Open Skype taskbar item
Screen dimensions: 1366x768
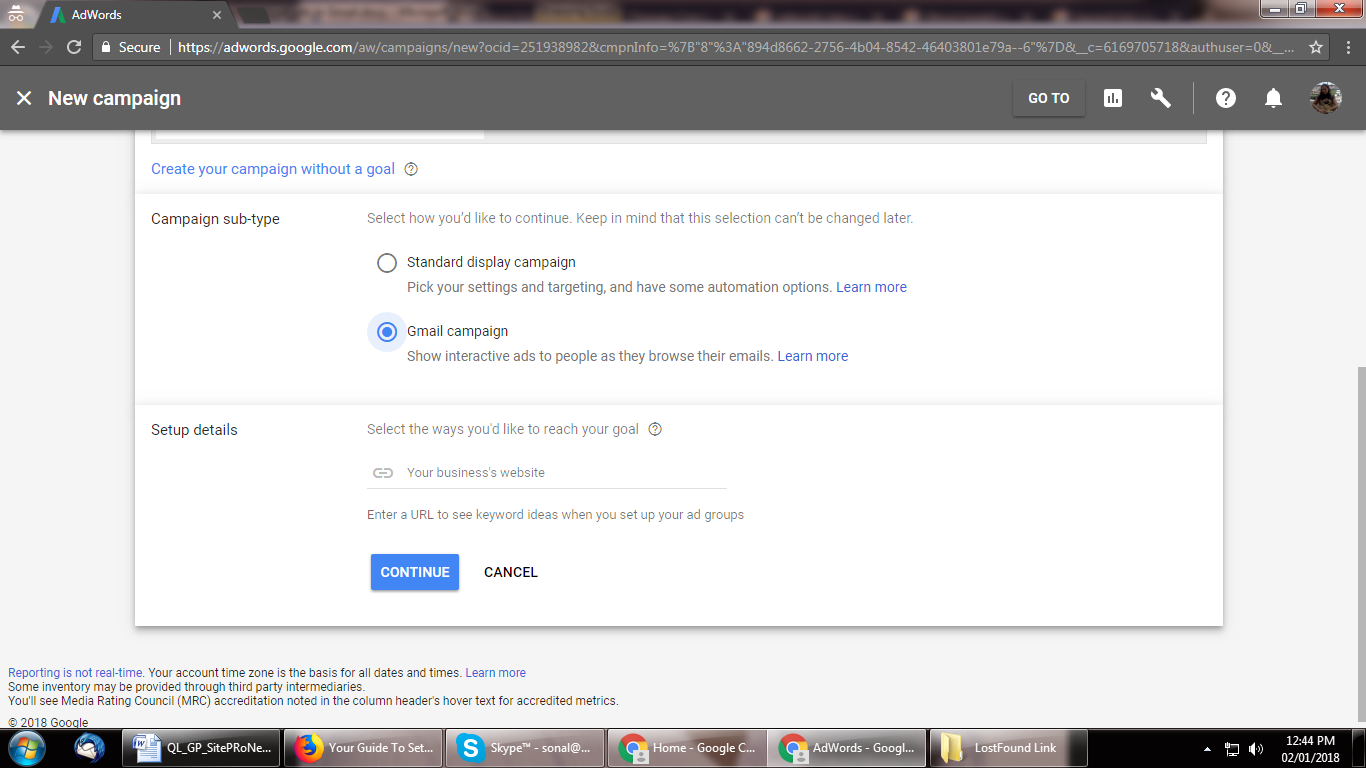[x=526, y=747]
